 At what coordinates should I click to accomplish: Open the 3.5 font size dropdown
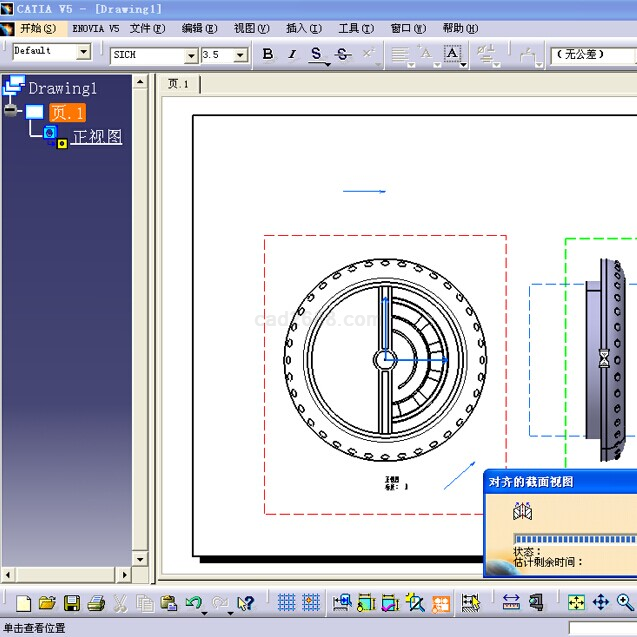241,56
